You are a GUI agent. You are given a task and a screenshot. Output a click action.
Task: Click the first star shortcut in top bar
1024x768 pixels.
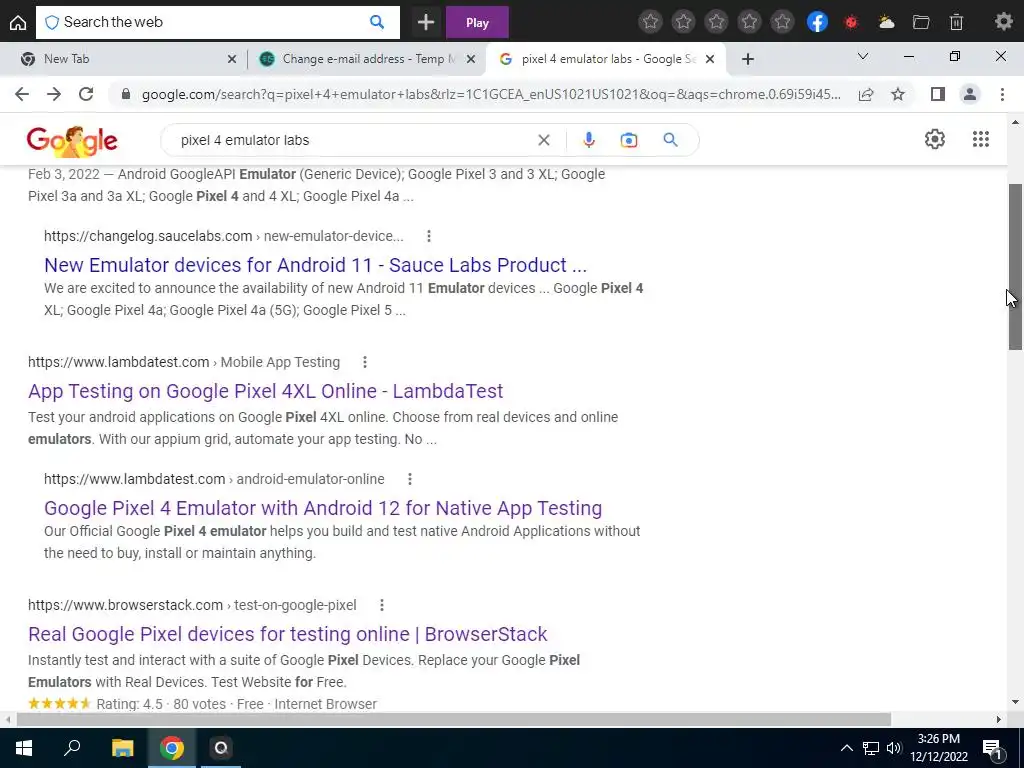pyautogui.click(x=650, y=22)
